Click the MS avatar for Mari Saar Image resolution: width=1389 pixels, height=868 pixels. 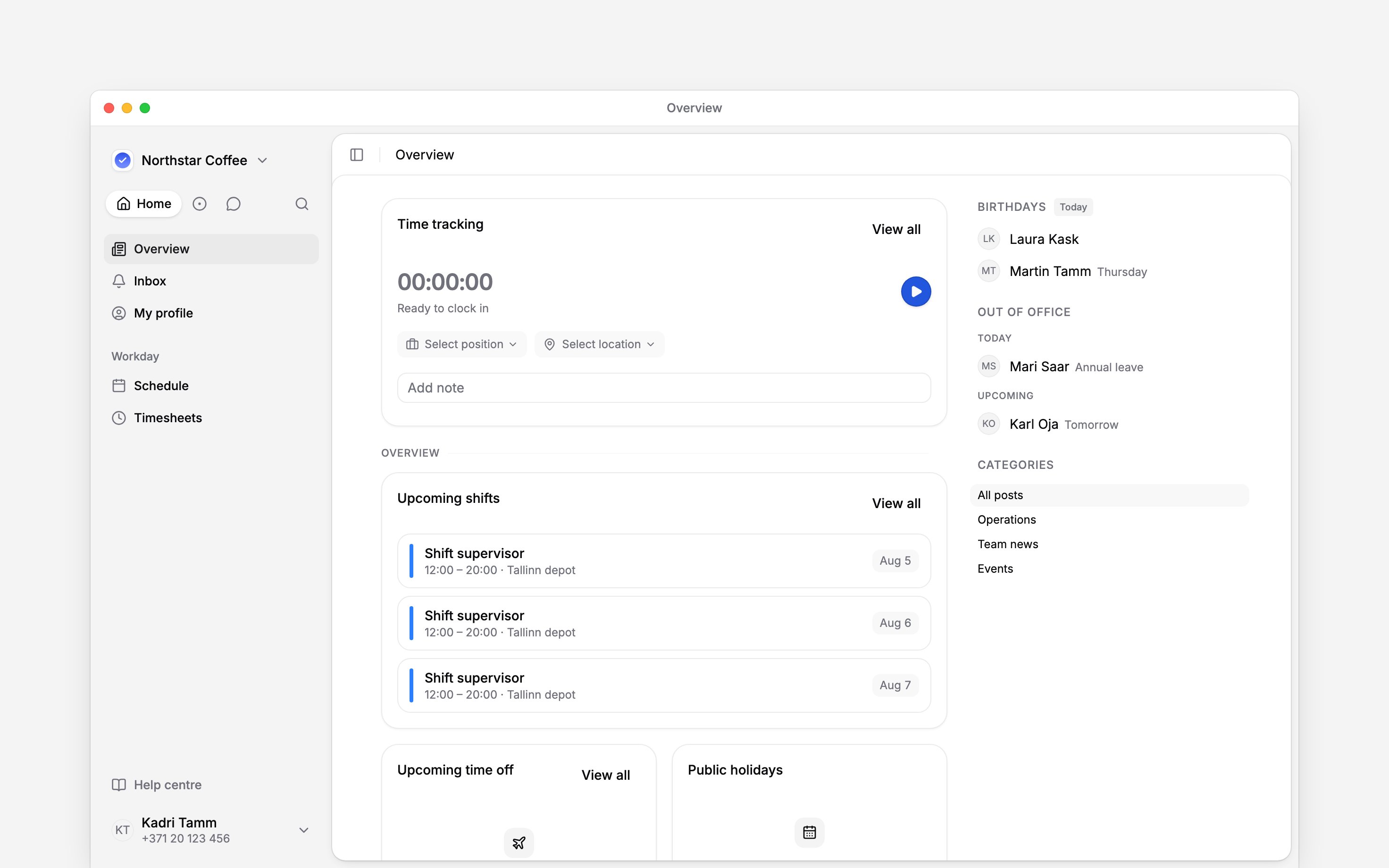(988, 366)
